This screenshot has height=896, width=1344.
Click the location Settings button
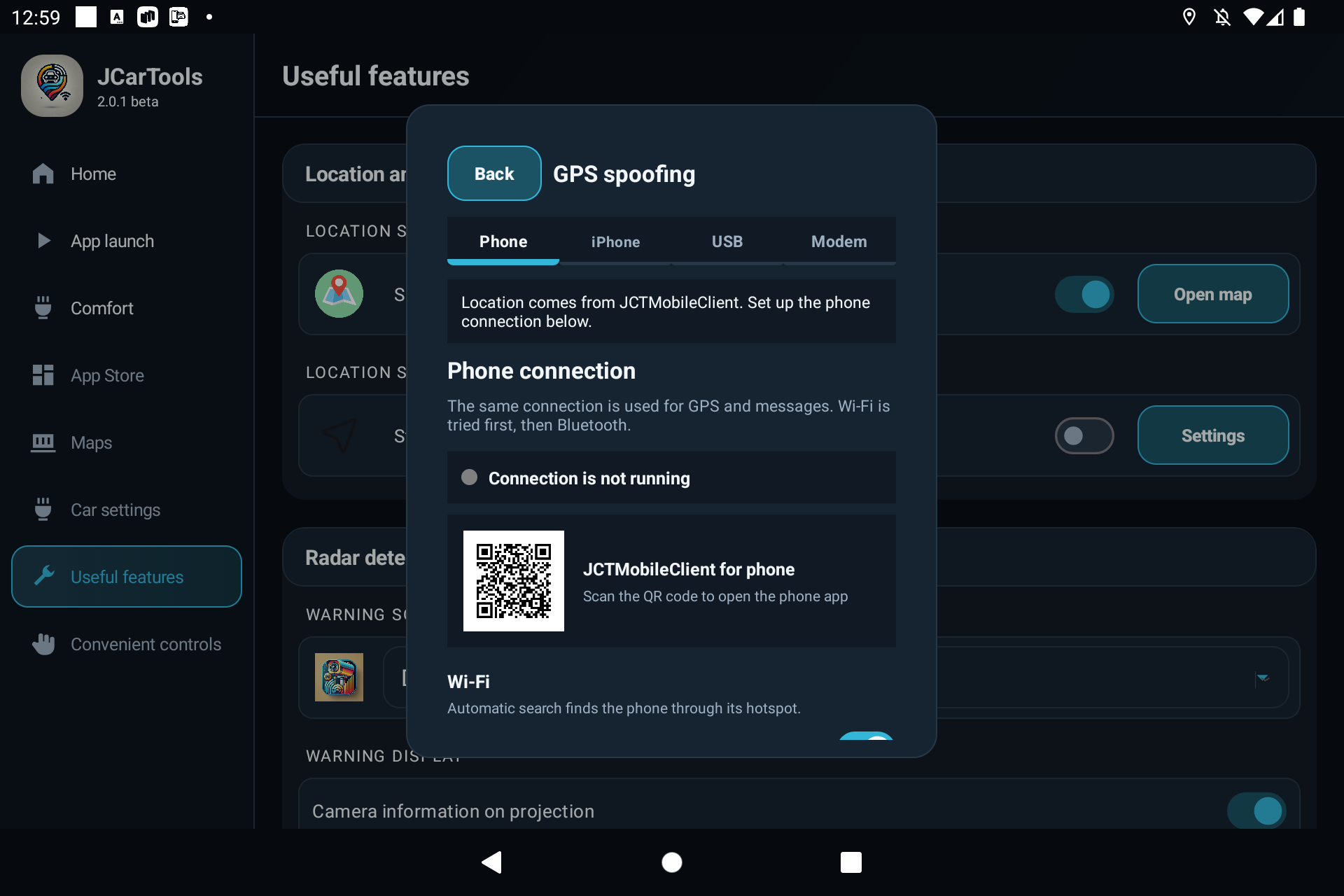point(1213,435)
